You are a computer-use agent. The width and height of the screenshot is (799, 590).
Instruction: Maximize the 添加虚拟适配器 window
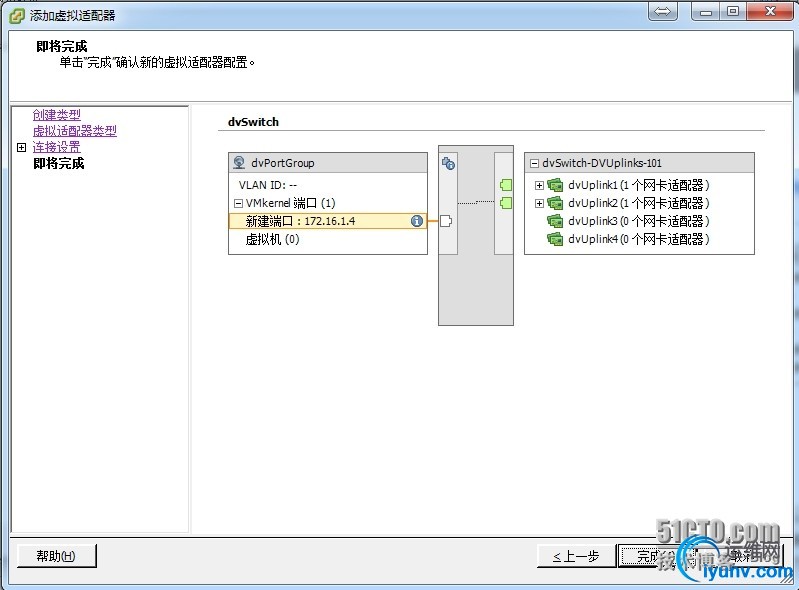tap(733, 11)
